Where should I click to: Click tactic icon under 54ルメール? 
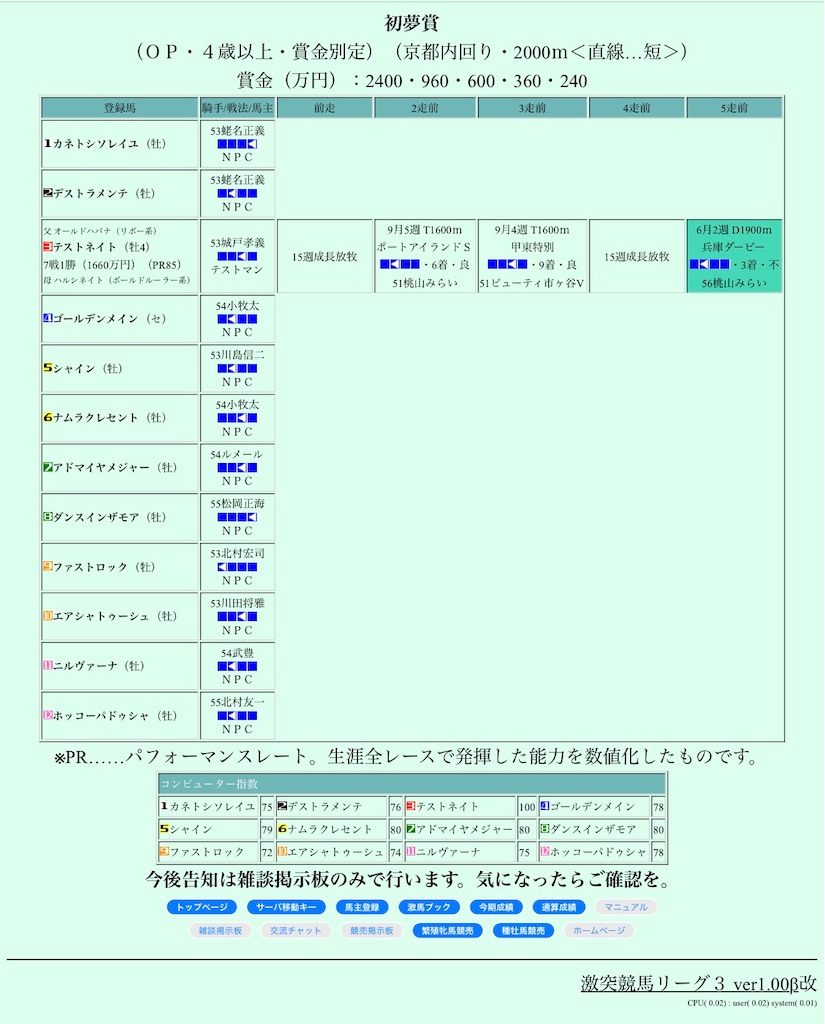tap(237, 468)
